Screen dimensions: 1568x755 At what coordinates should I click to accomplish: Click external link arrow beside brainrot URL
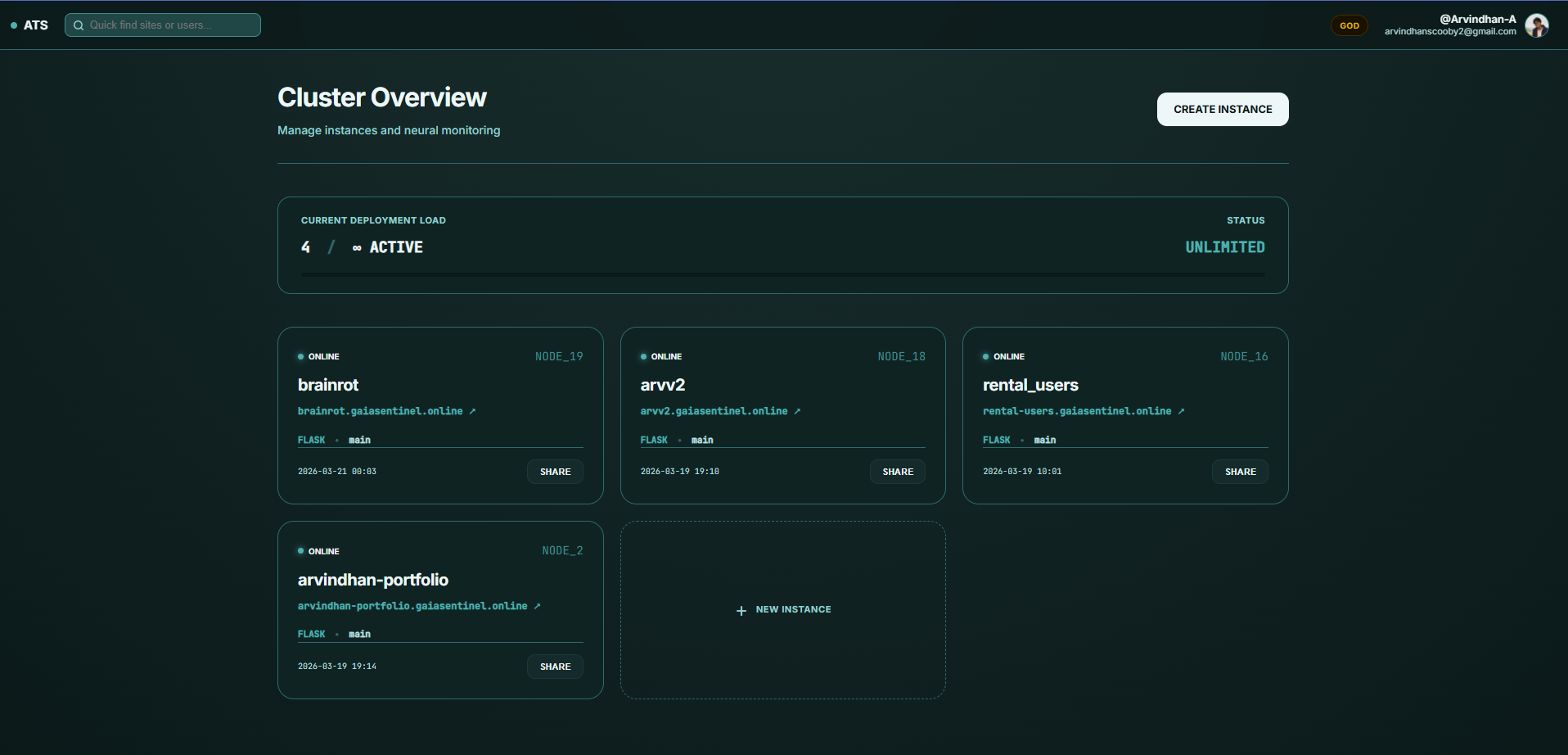472,411
